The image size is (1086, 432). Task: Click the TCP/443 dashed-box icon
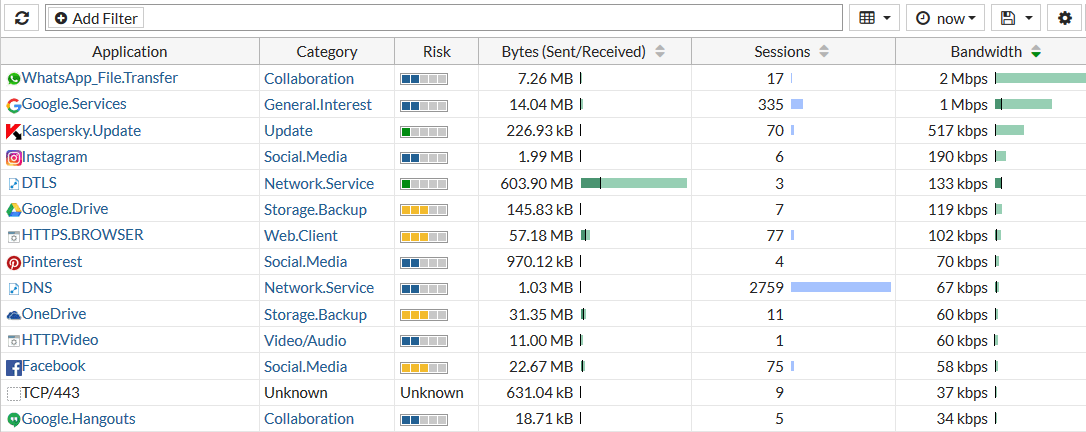click(x=14, y=394)
